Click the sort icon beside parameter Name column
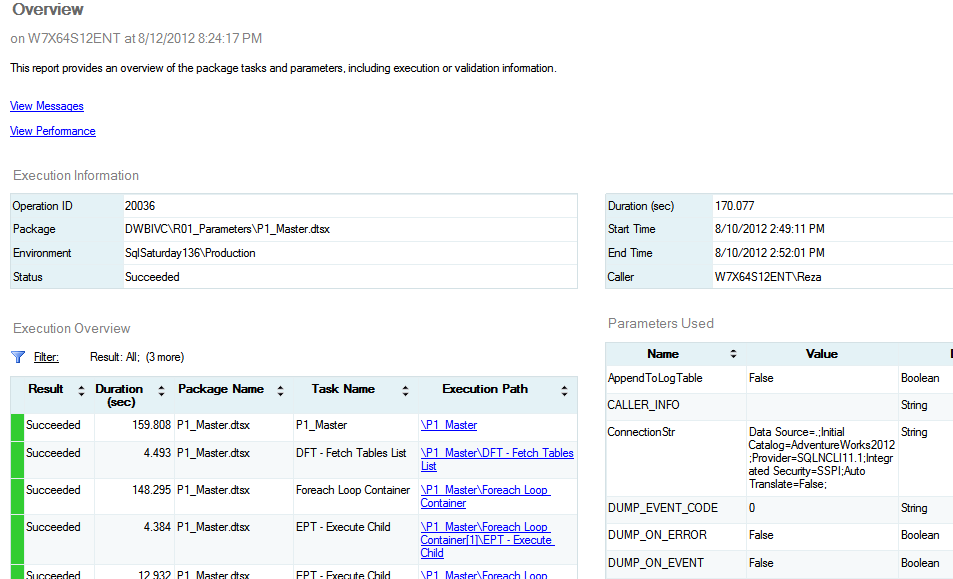 point(734,354)
